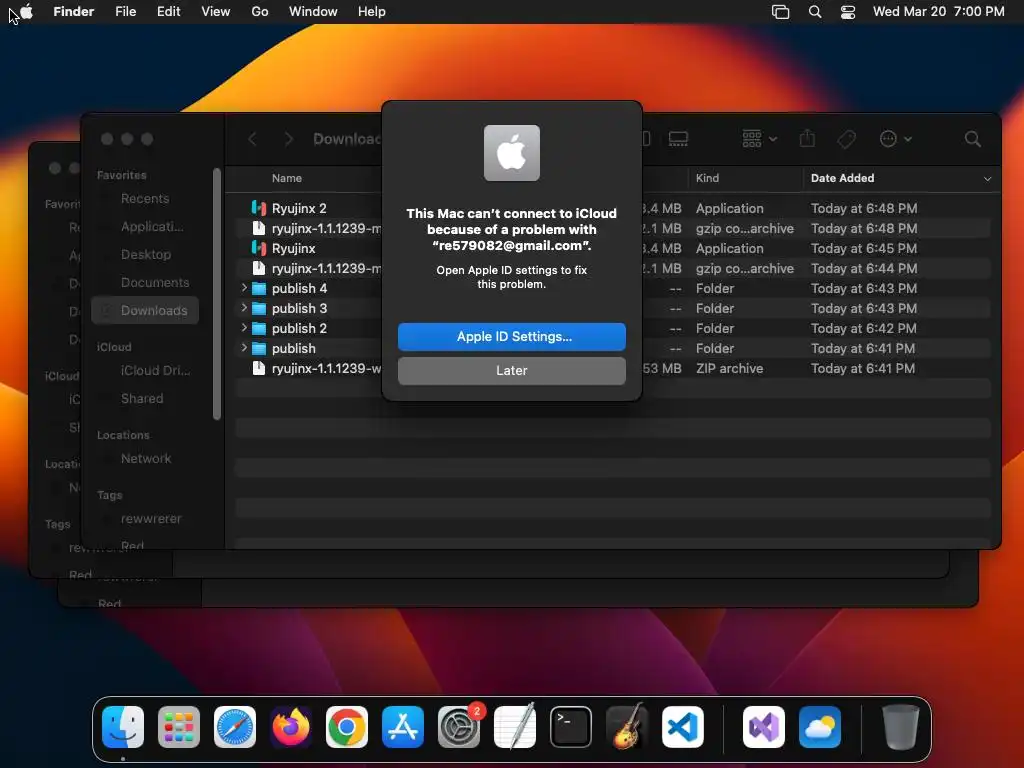Open the purple Visual Studio dock icon

pos(764,727)
